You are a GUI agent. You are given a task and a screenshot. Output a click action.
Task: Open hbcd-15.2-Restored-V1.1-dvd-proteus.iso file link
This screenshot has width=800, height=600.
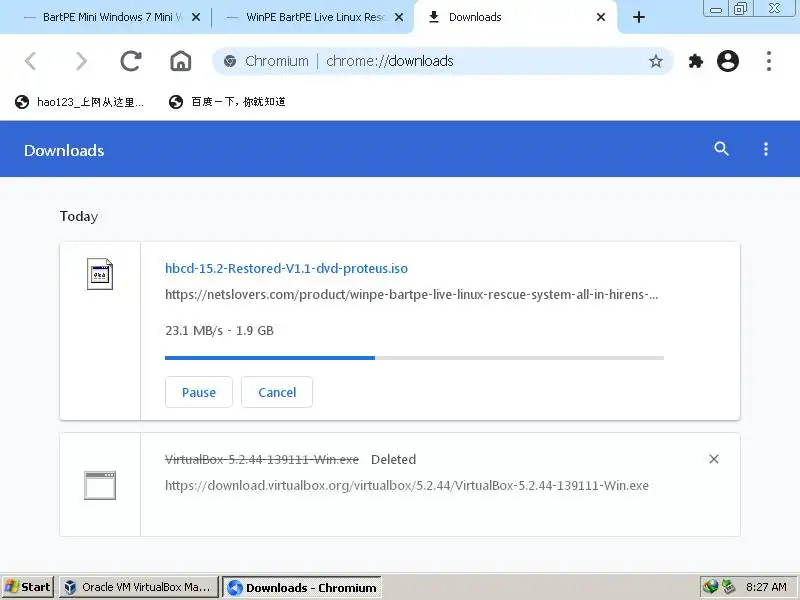click(286, 268)
